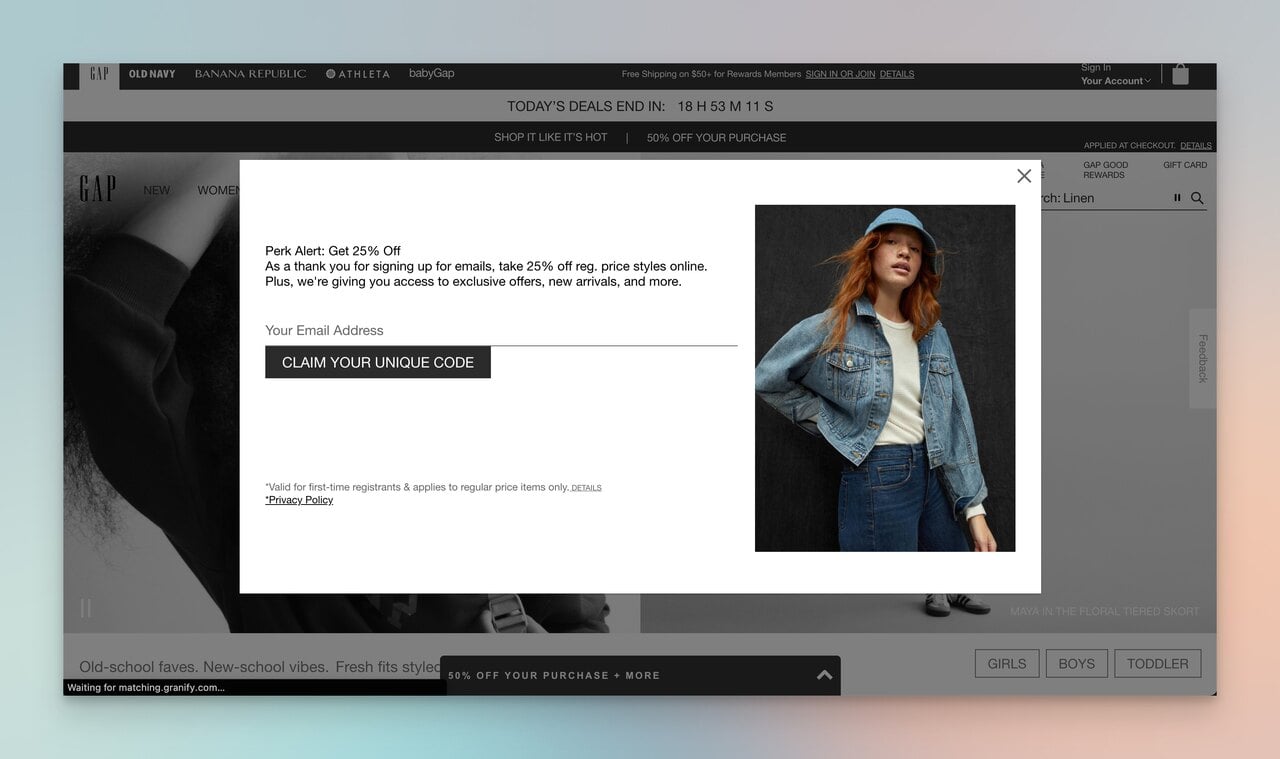The image size is (1280, 759).
Task: Select the Gap brand tab logo
Action: tap(99, 74)
